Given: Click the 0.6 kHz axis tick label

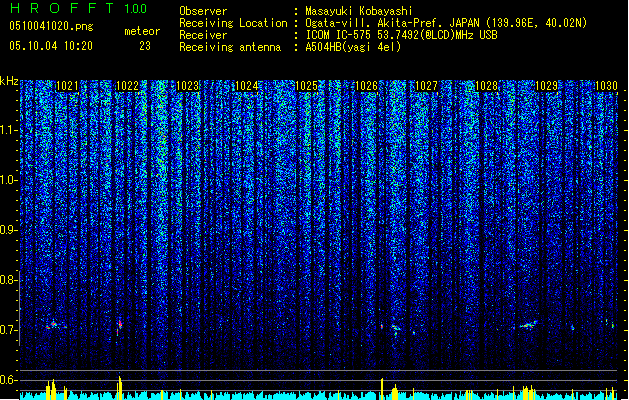Looking at the screenshot, I should coord(8,380).
